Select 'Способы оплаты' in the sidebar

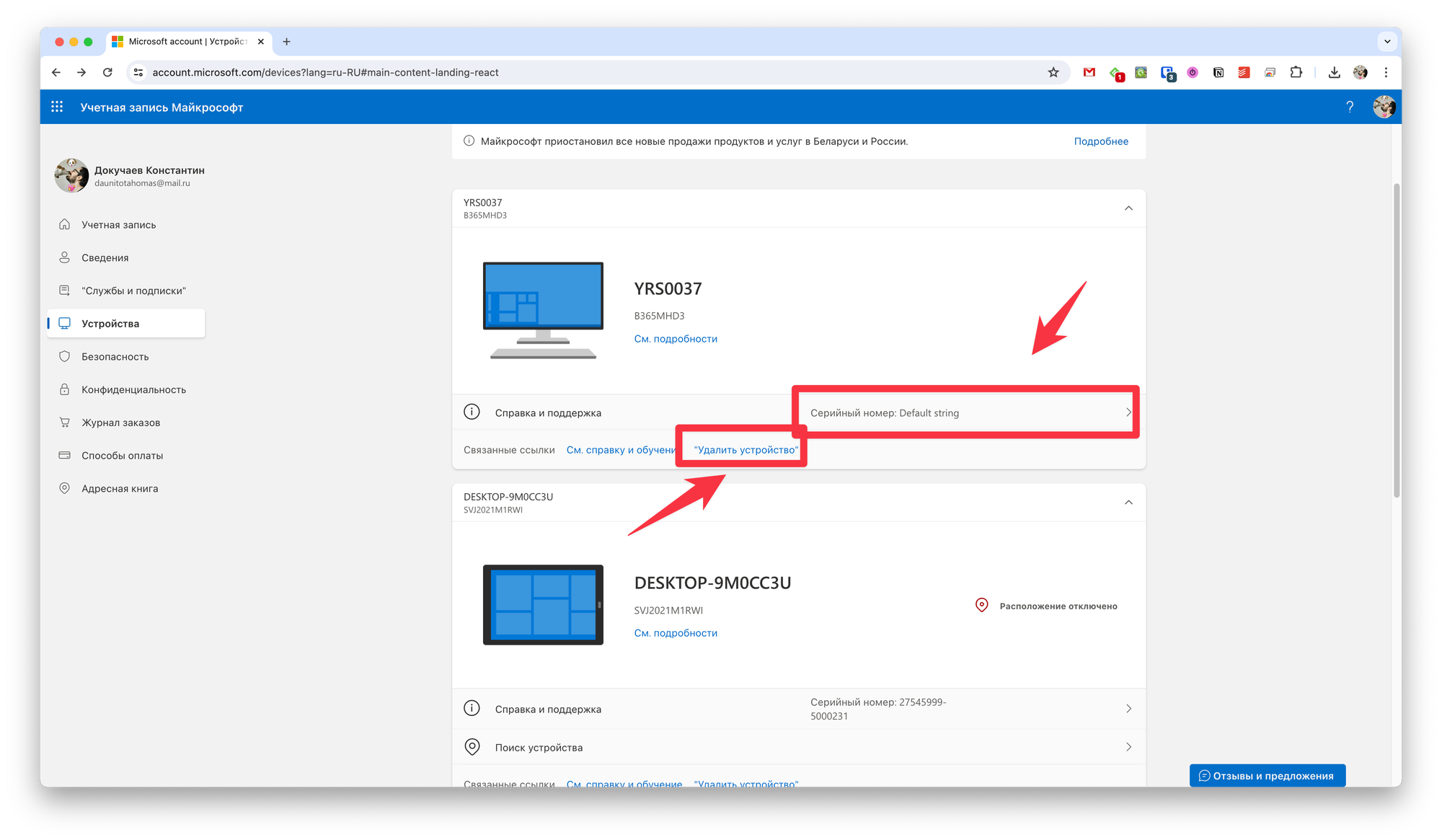(122, 456)
